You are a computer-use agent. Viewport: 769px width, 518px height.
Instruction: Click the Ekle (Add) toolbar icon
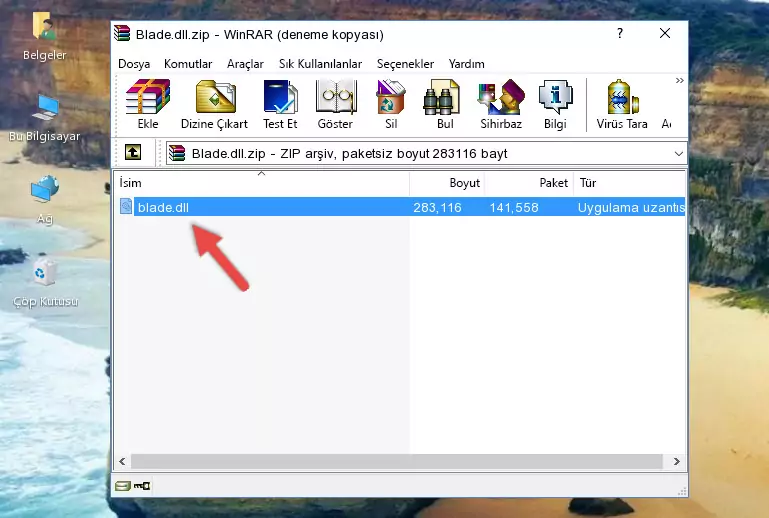[x=148, y=104]
